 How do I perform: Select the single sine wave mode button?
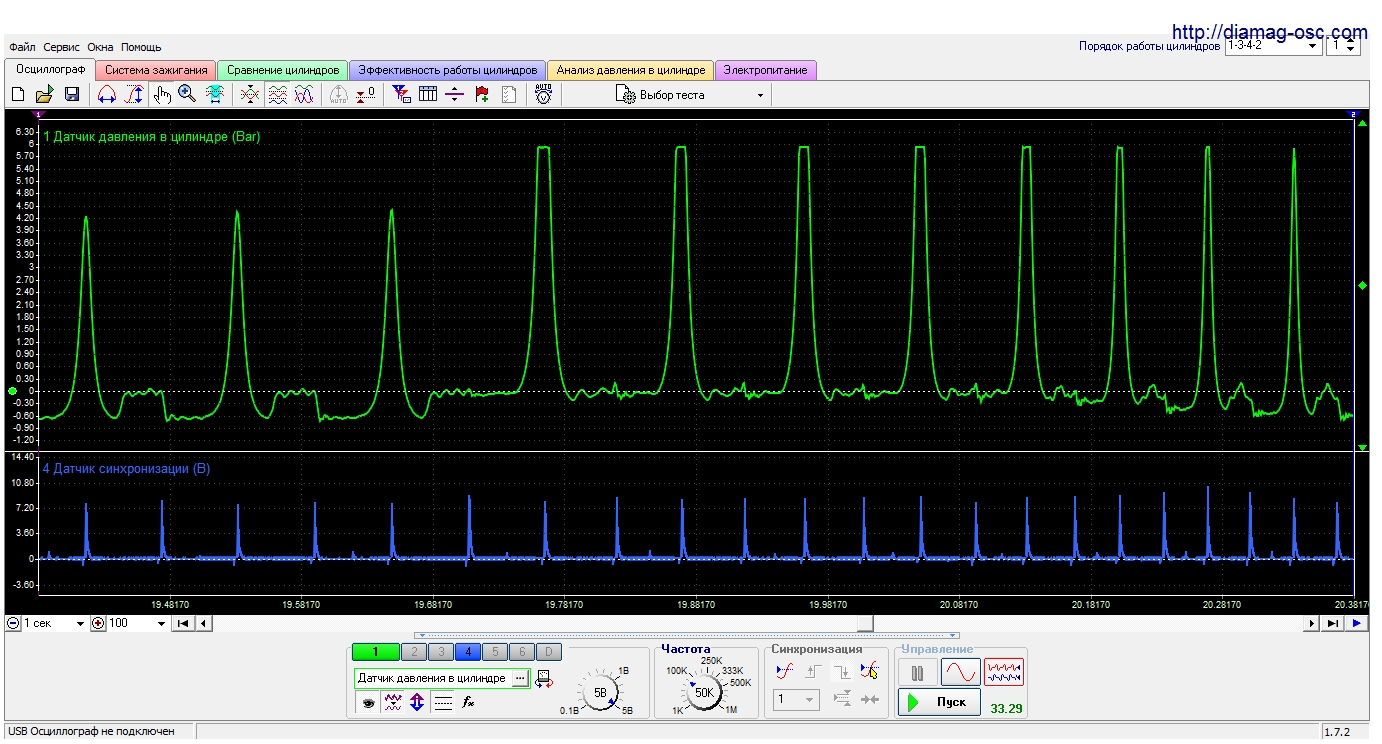[961, 672]
